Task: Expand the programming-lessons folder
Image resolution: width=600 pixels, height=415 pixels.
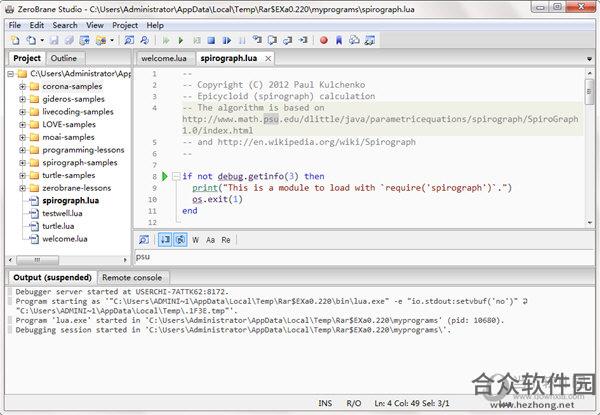Action: (x=23, y=150)
